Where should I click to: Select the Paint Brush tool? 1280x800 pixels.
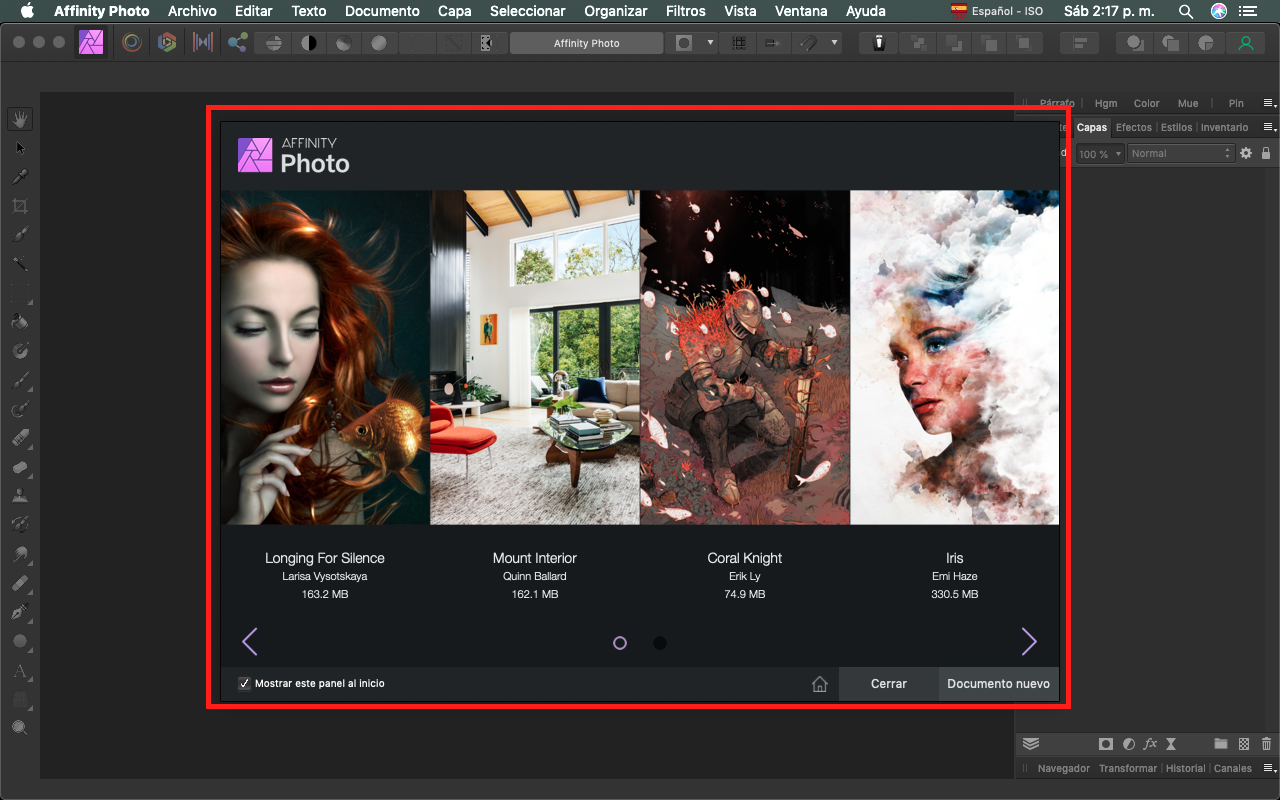pyautogui.click(x=20, y=380)
